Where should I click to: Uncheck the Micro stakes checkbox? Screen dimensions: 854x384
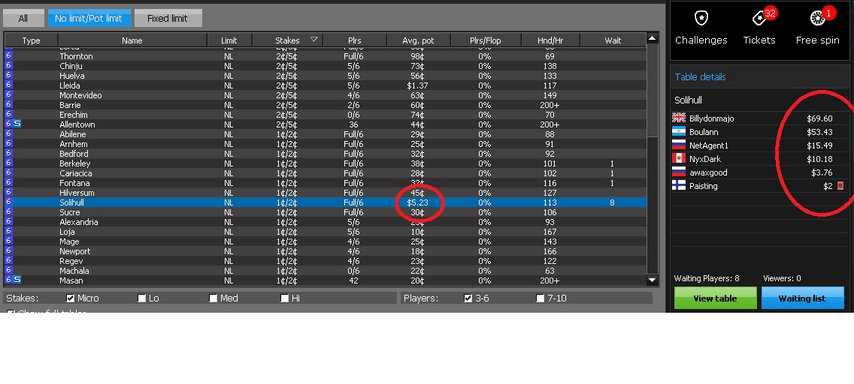(70, 298)
